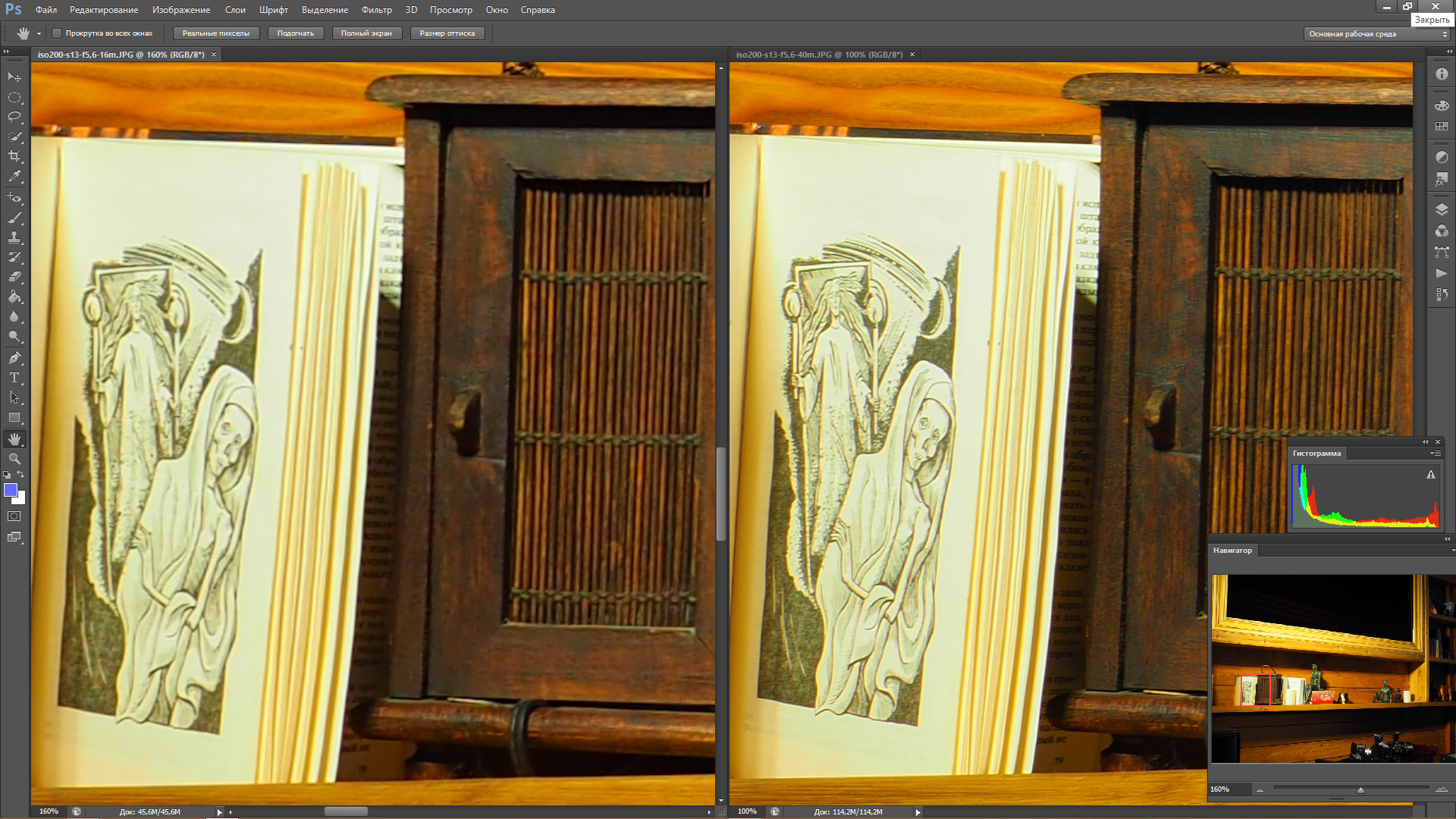Click the Navigator zoom slider handle
This screenshot has width=1456, height=819.
(1360, 790)
